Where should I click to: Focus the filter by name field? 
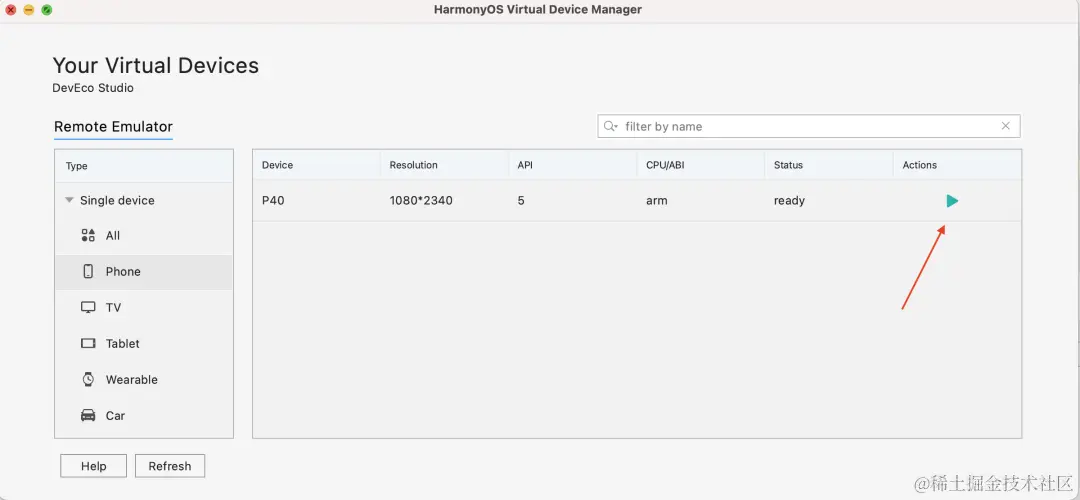click(x=809, y=126)
